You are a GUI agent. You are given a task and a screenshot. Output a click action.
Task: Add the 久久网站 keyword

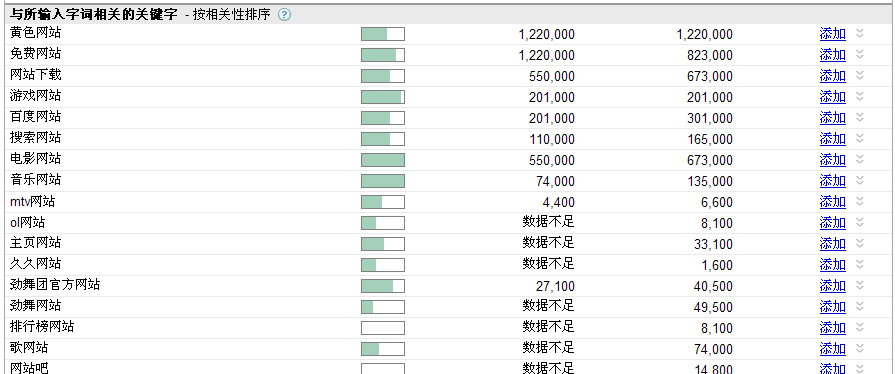point(833,265)
